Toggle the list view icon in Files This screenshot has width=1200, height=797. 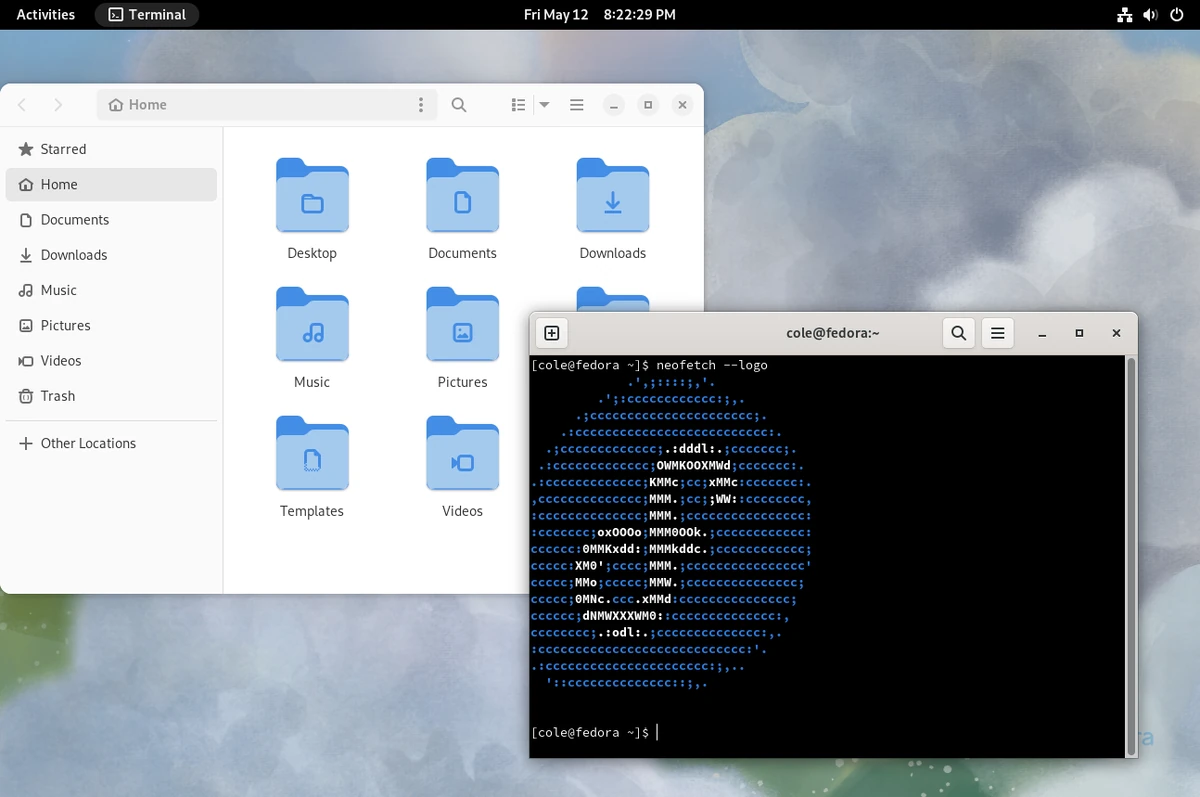click(518, 105)
